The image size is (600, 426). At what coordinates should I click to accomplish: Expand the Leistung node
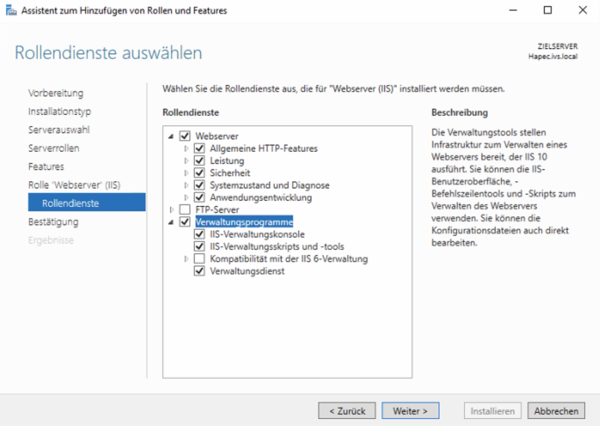186,160
